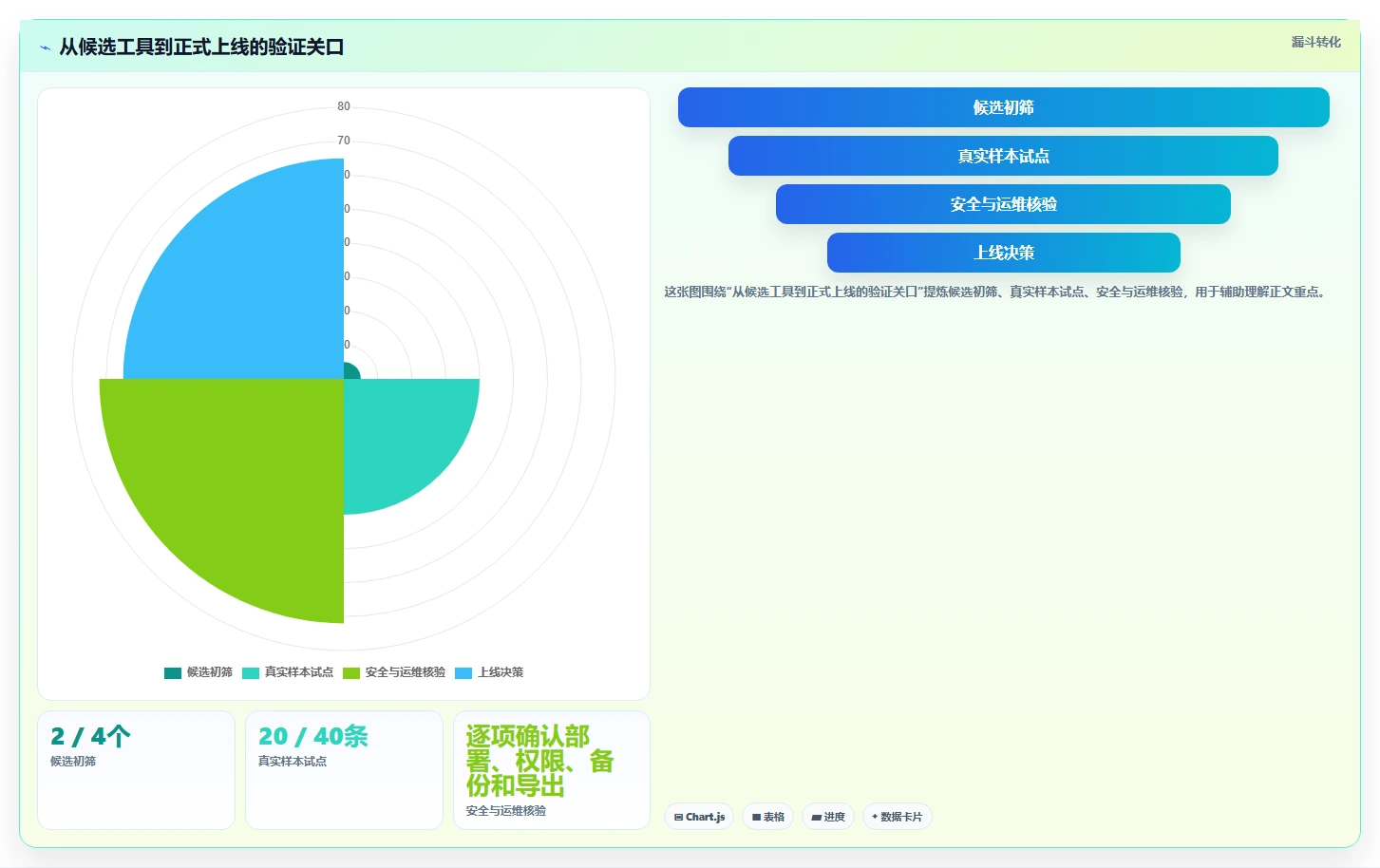Click the axis label 80 on chart
Image resolution: width=1380 pixels, height=868 pixels.
pyautogui.click(x=344, y=106)
